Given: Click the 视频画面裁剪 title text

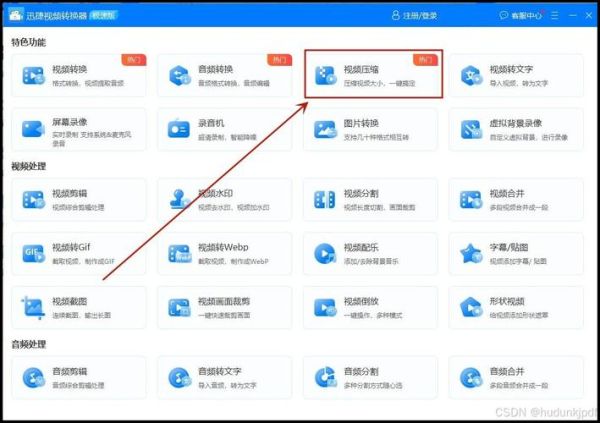Looking at the screenshot, I should 224,301.
